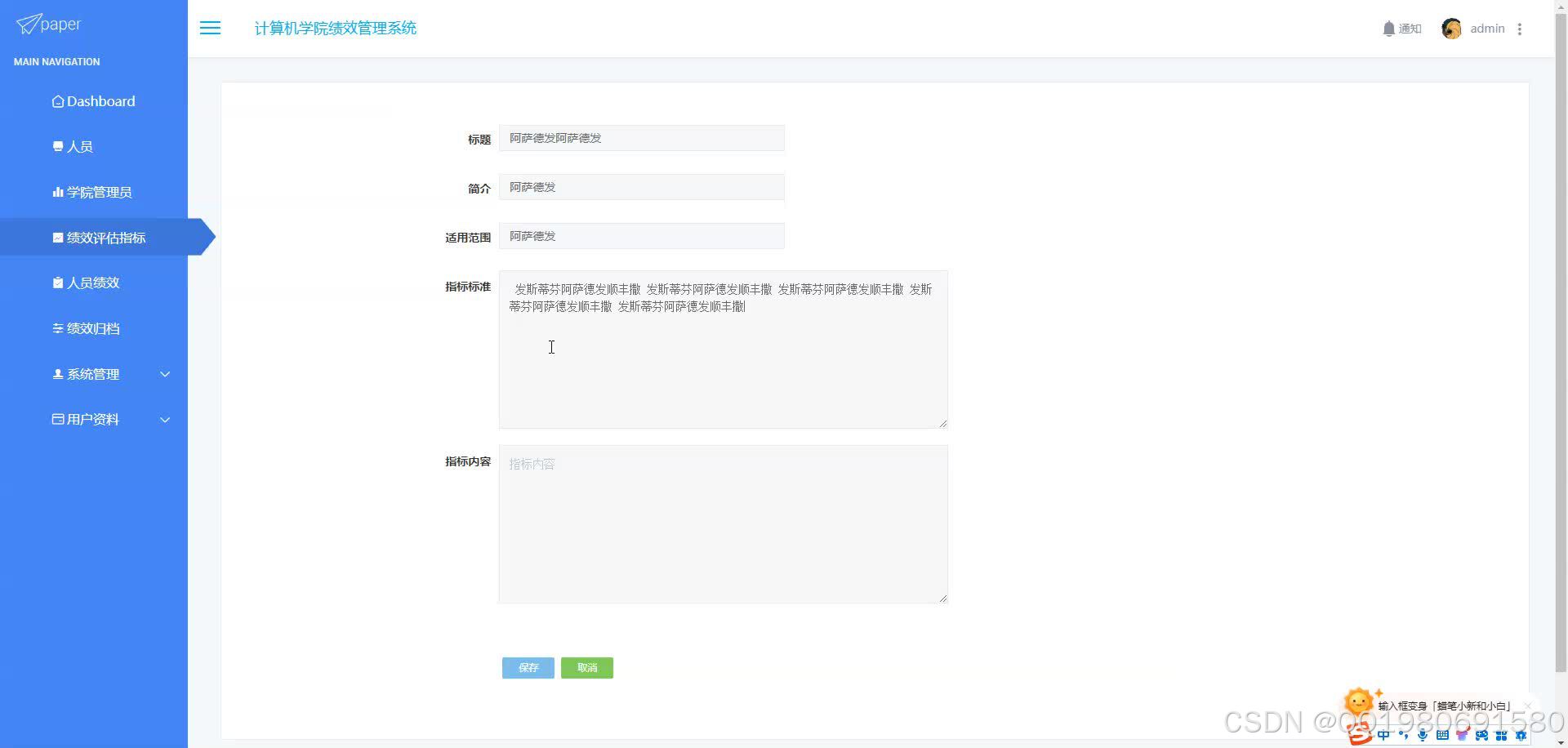Click the 人员 sidebar icon
This screenshot has height=748, width=1568.
(x=58, y=147)
